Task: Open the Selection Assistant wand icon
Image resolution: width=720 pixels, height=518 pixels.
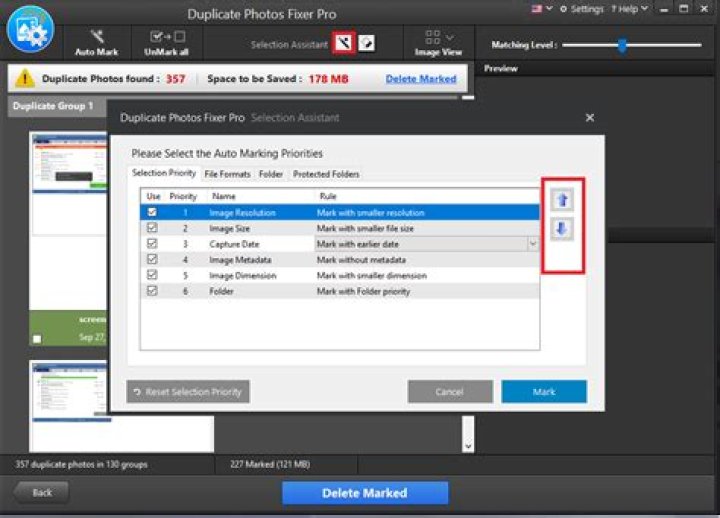Action: coord(344,43)
